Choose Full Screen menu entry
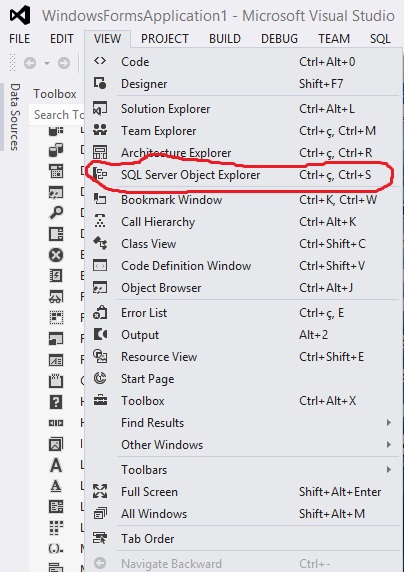 [x=241, y=491]
